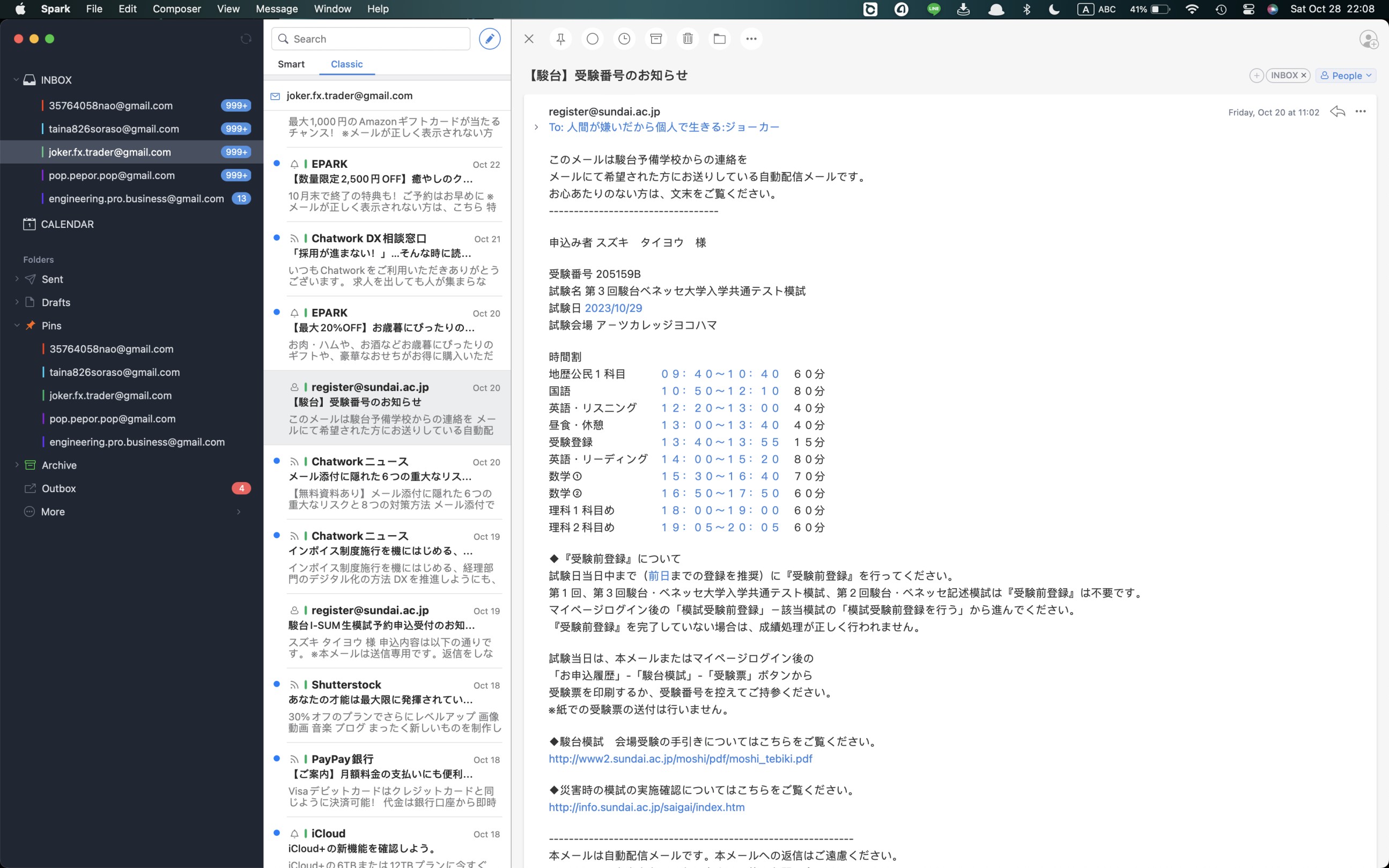Screen dimensions: 1389x868
Task: Open the Message menu
Action: (277, 9)
